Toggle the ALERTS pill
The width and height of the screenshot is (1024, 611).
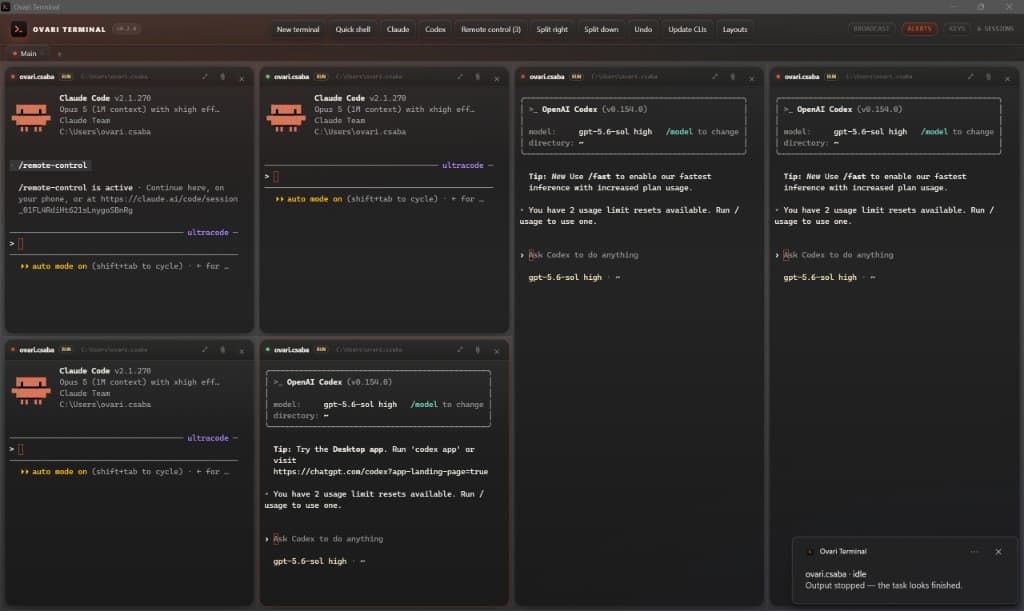tap(920, 29)
